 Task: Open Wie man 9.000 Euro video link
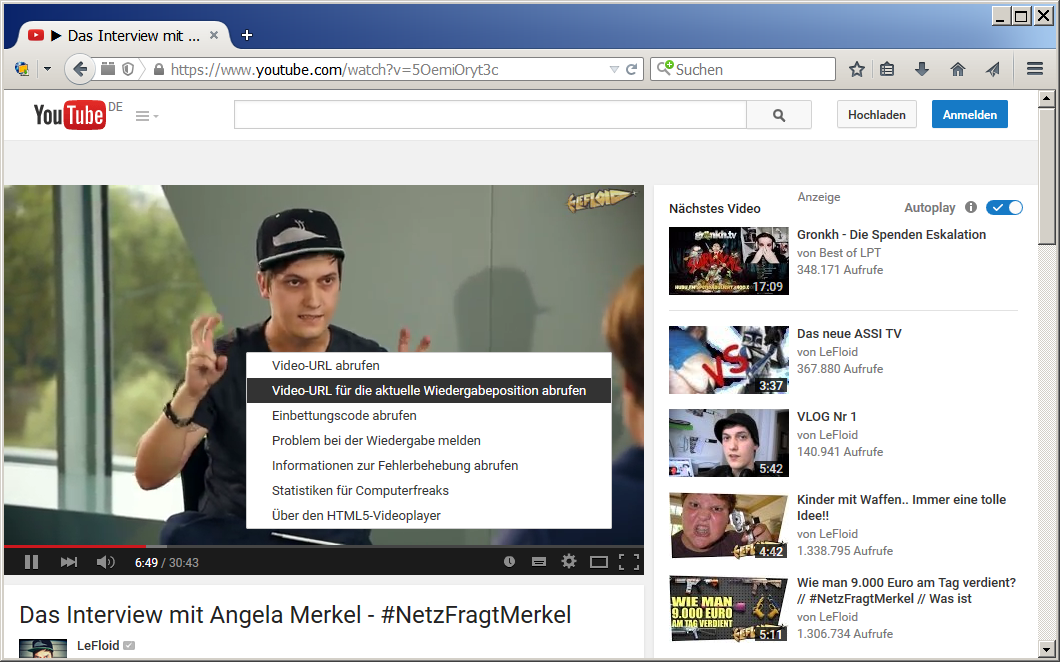(x=906, y=590)
